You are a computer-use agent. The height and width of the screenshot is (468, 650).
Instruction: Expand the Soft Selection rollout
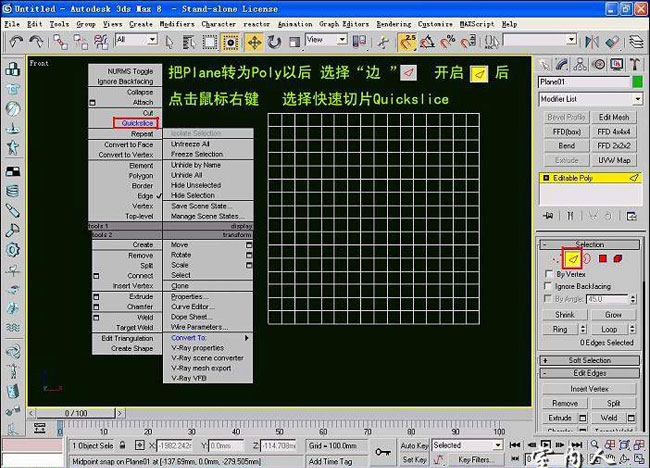589,360
